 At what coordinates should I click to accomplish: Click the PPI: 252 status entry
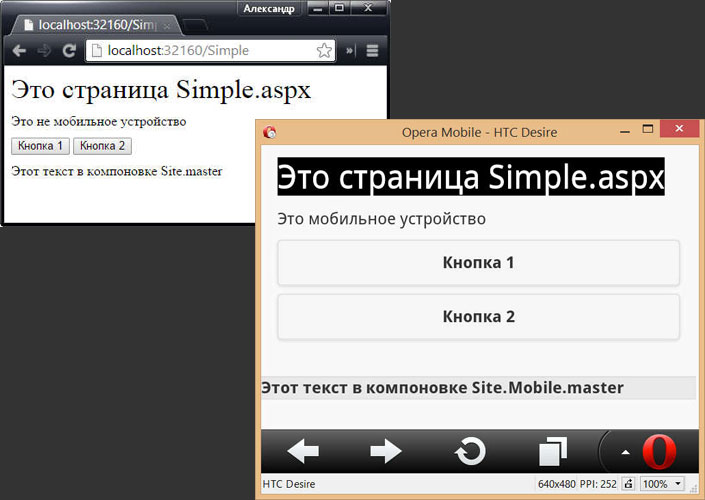click(x=598, y=484)
